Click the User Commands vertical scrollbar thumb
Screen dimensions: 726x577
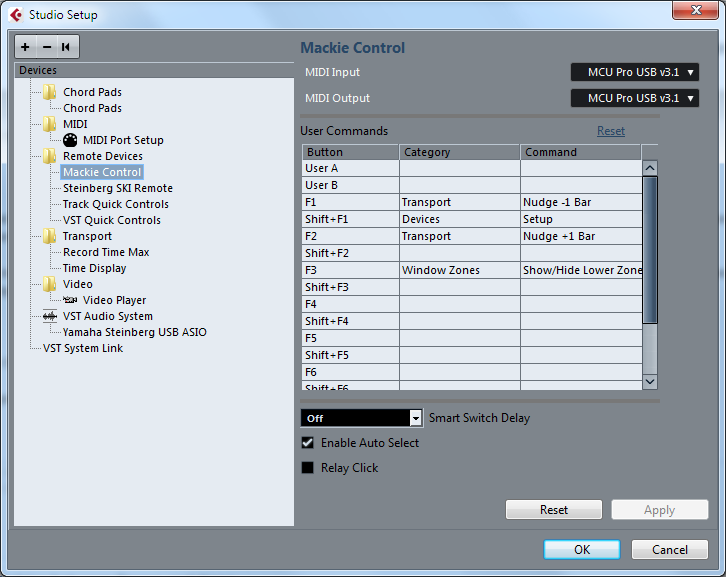[x=650, y=250]
